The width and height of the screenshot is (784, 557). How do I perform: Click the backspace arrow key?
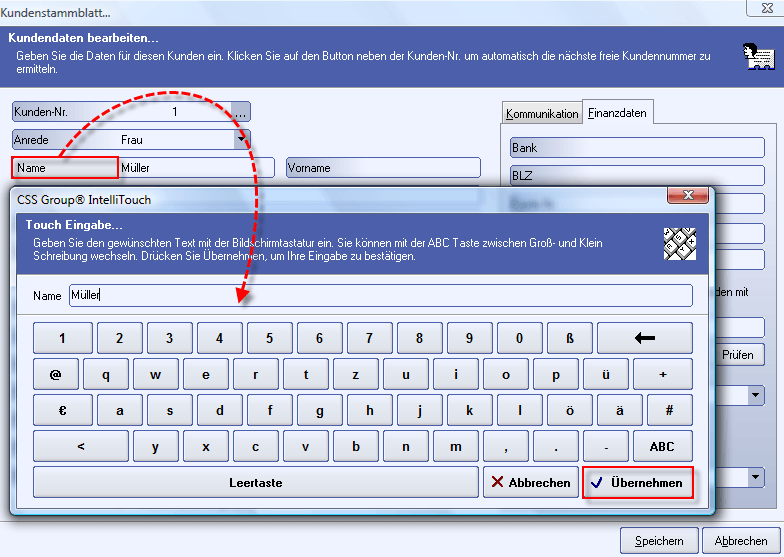point(644,338)
